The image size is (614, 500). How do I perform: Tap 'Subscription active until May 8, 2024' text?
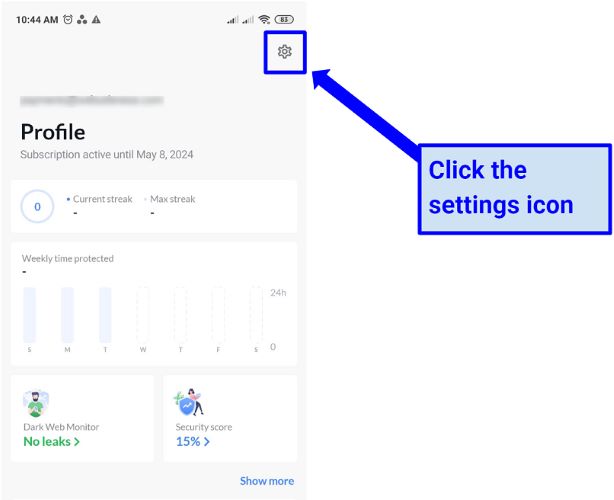point(107,155)
